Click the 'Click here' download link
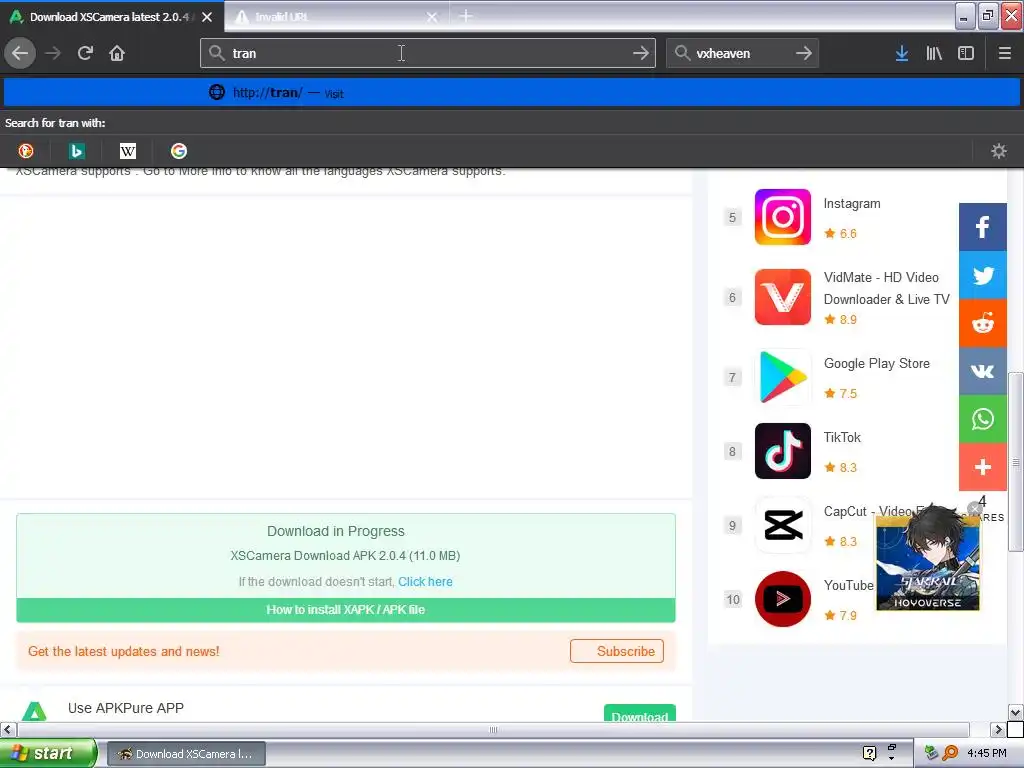Viewport: 1024px width, 768px height. 425,581
